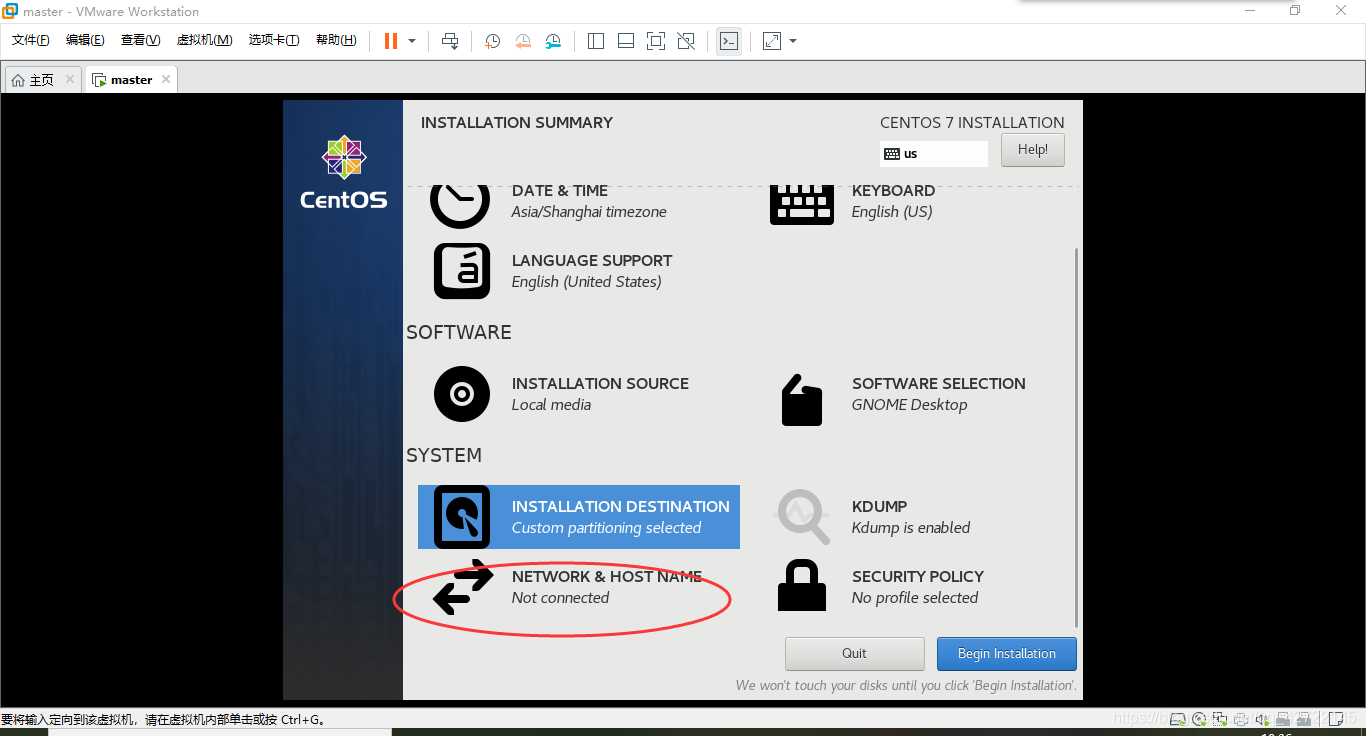Viewport: 1366px width, 736px height.
Task: Open the 选项卡(T) menu
Action: coord(274,40)
